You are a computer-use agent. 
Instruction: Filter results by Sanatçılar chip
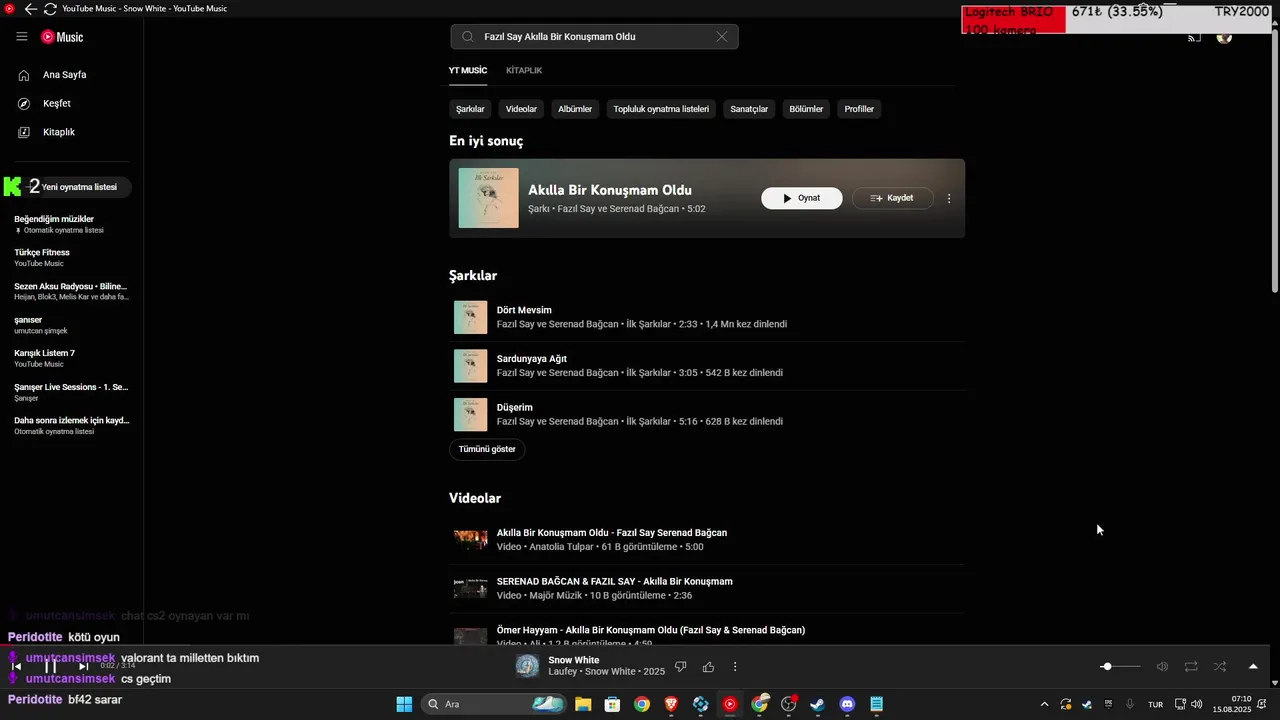coord(749,109)
